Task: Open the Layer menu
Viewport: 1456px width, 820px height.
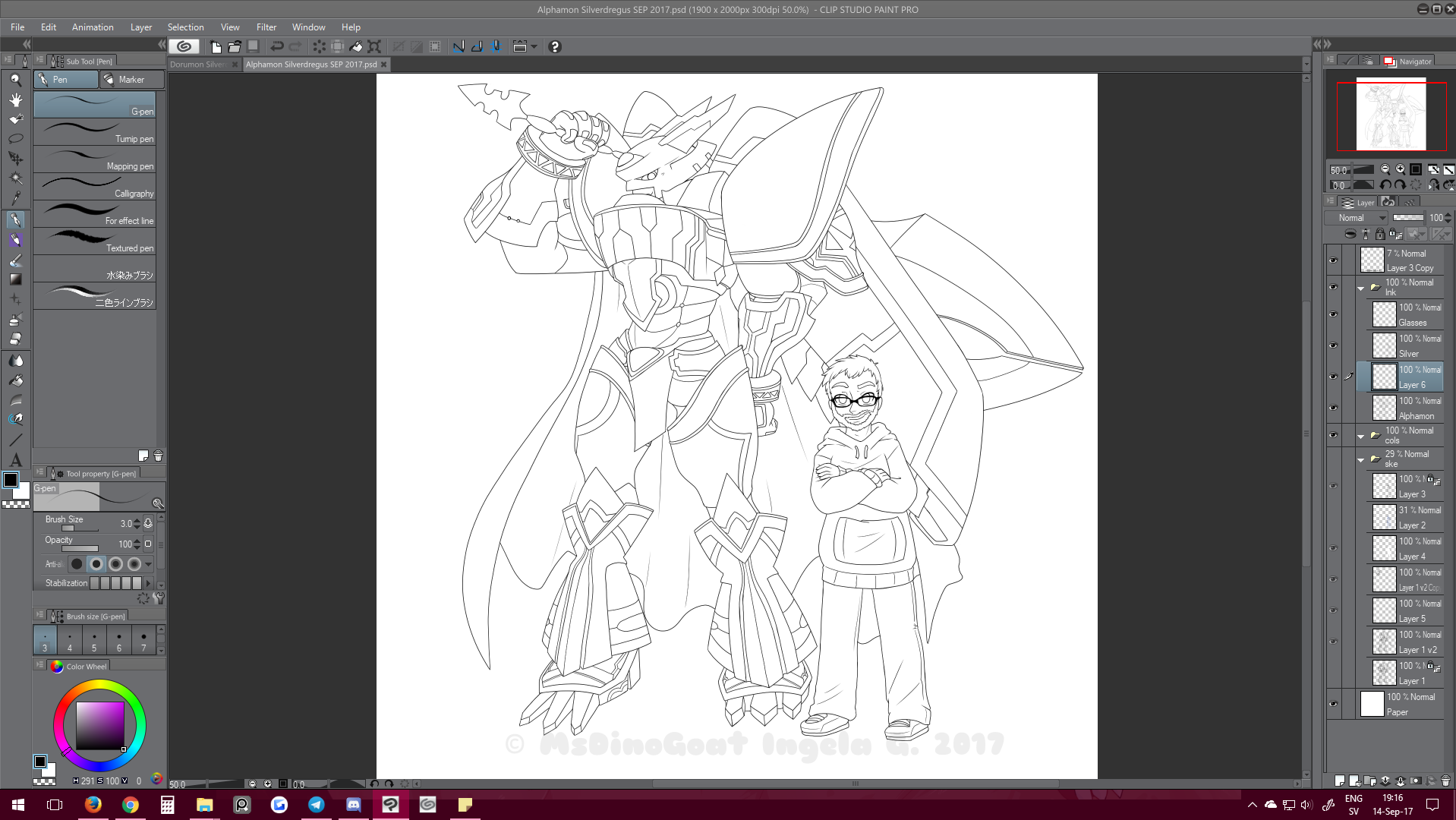Action: (141, 27)
